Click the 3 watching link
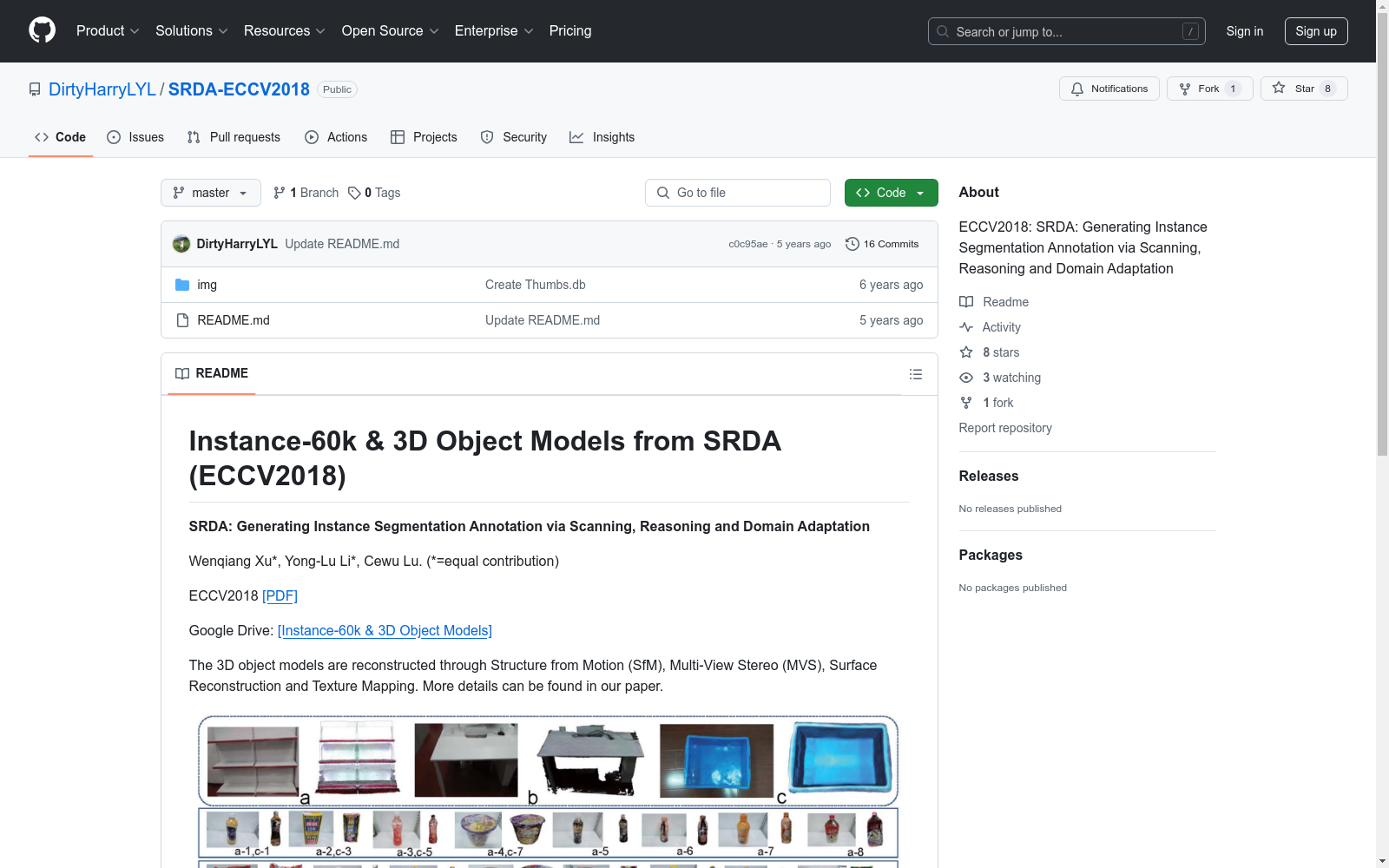The height and width of the screenshot is (868, 1389). click(x=1011, y=378)
